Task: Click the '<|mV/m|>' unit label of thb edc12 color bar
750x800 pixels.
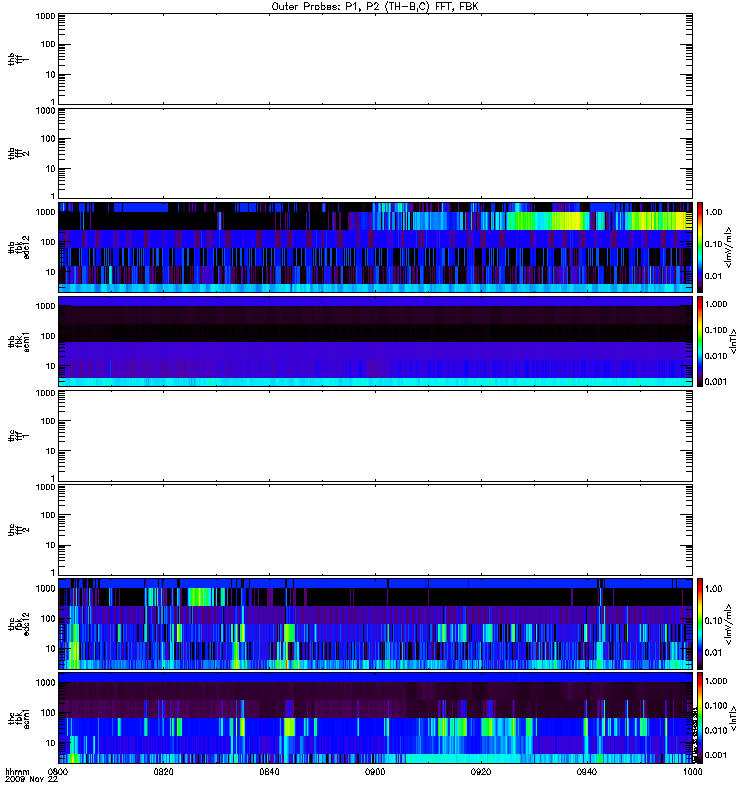Action: pos(728,247)
